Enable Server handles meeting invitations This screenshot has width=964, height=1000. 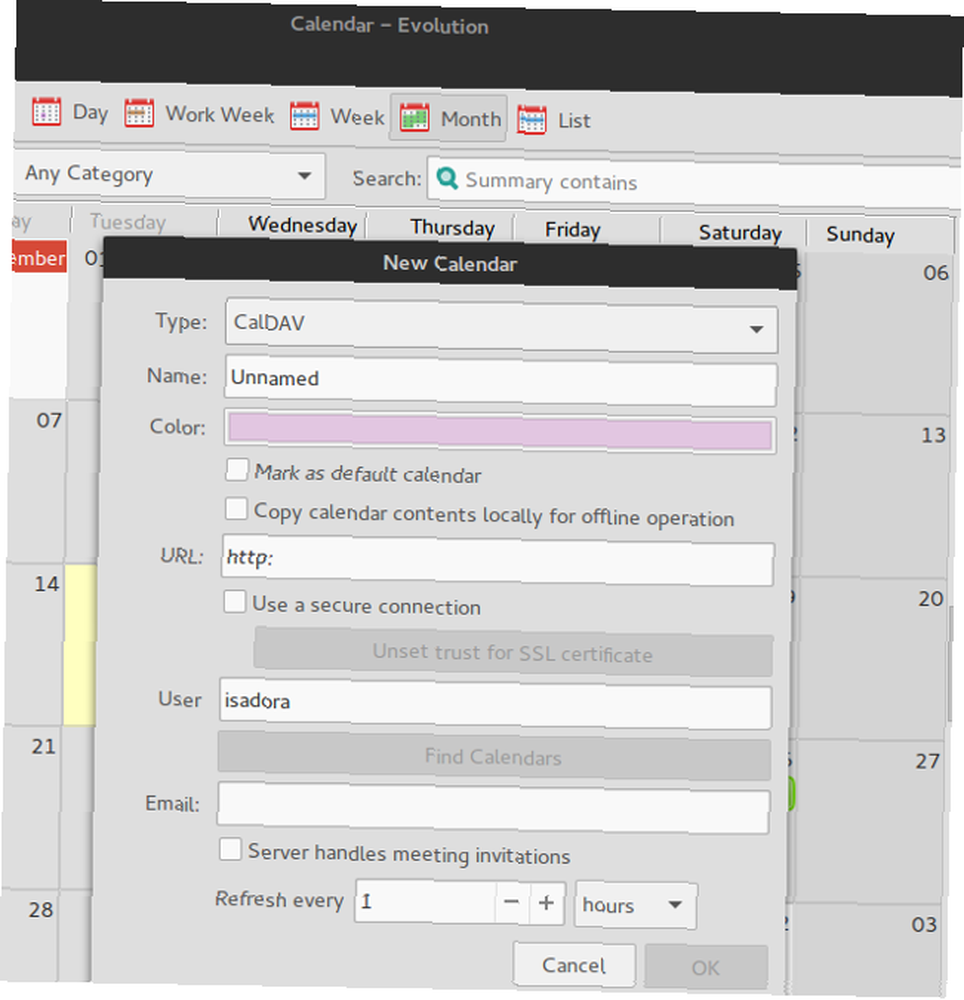coord(230,850)
